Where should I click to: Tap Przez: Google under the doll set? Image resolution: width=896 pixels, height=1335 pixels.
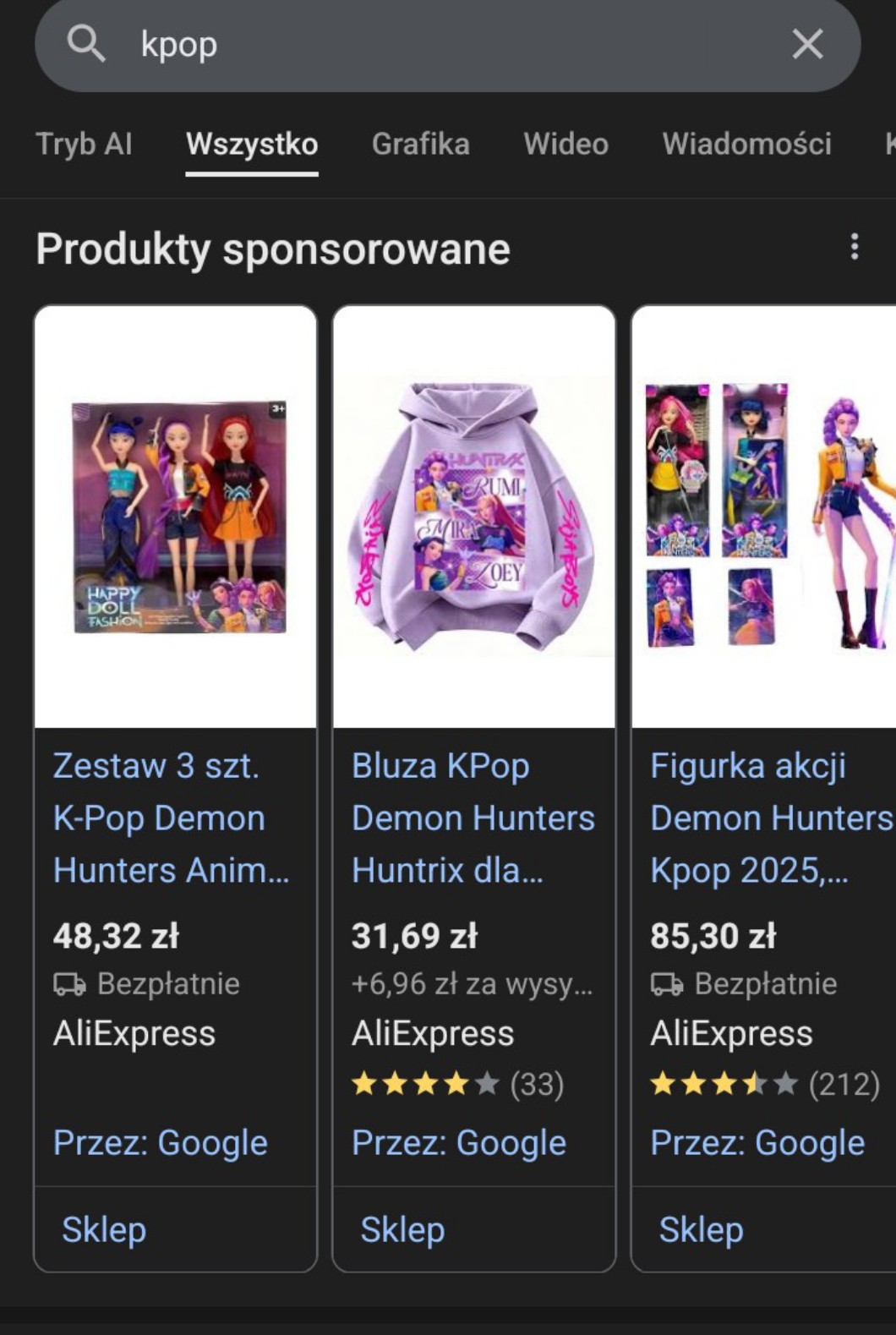(x=160, y=1142)
